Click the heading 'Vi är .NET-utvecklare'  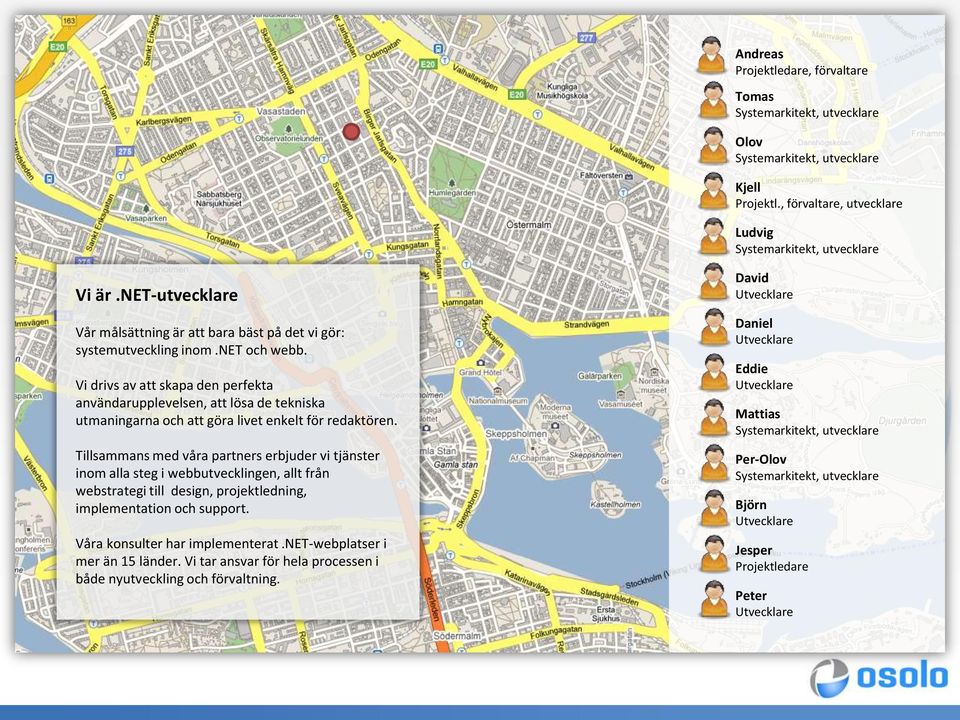click(x=157, y=295)
